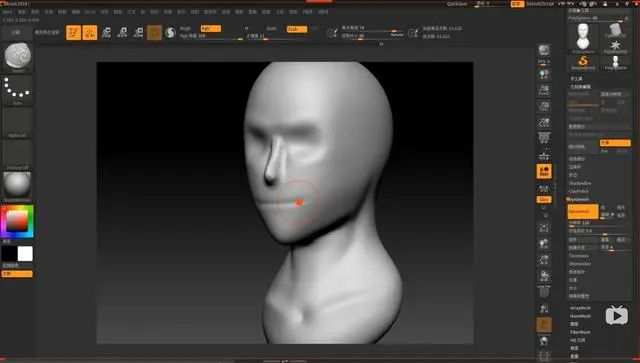Open the Alpha menu
This screenshot has width=640, height=363.
coord(7,12)
